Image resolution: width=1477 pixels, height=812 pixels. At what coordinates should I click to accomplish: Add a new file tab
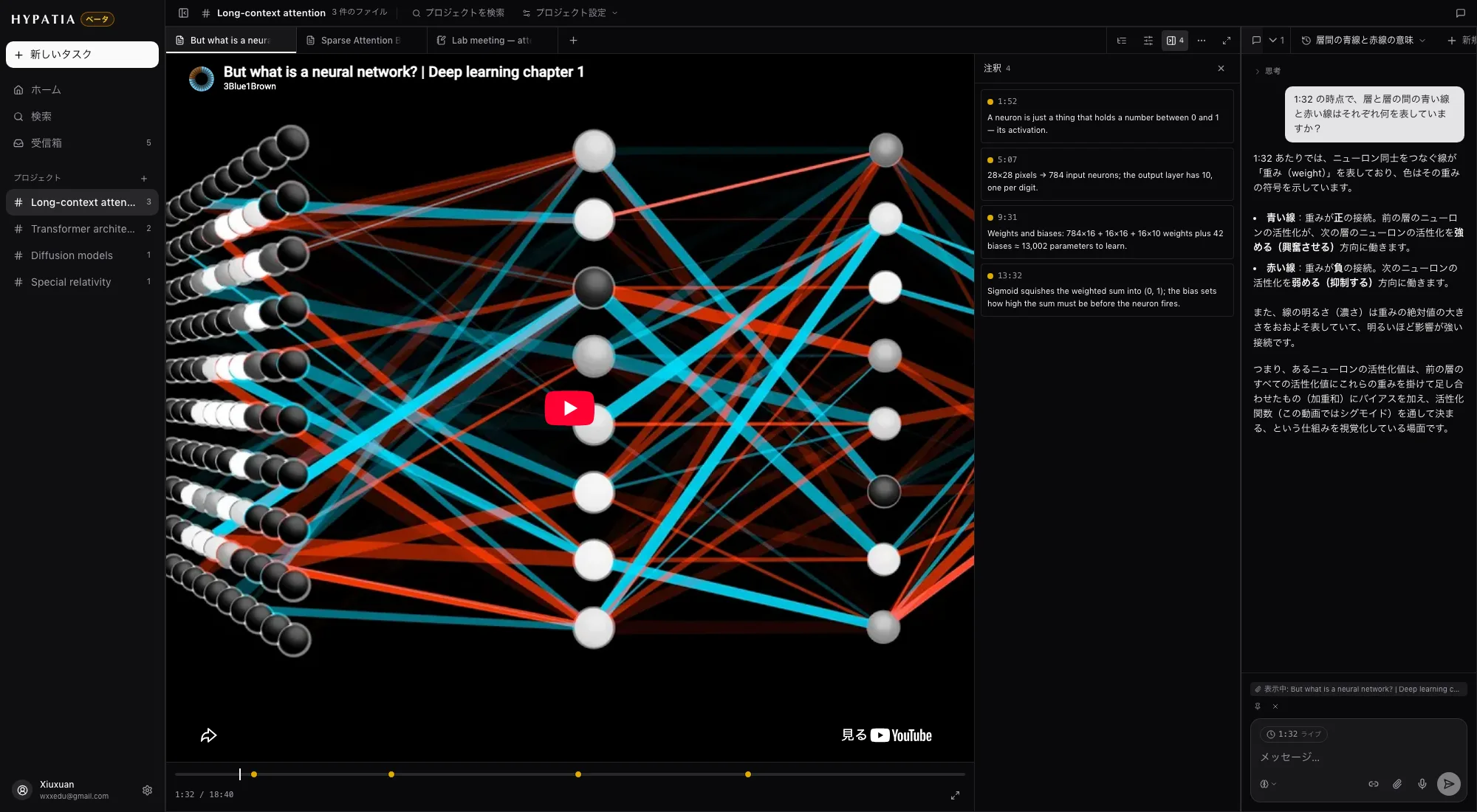(573, 41)
